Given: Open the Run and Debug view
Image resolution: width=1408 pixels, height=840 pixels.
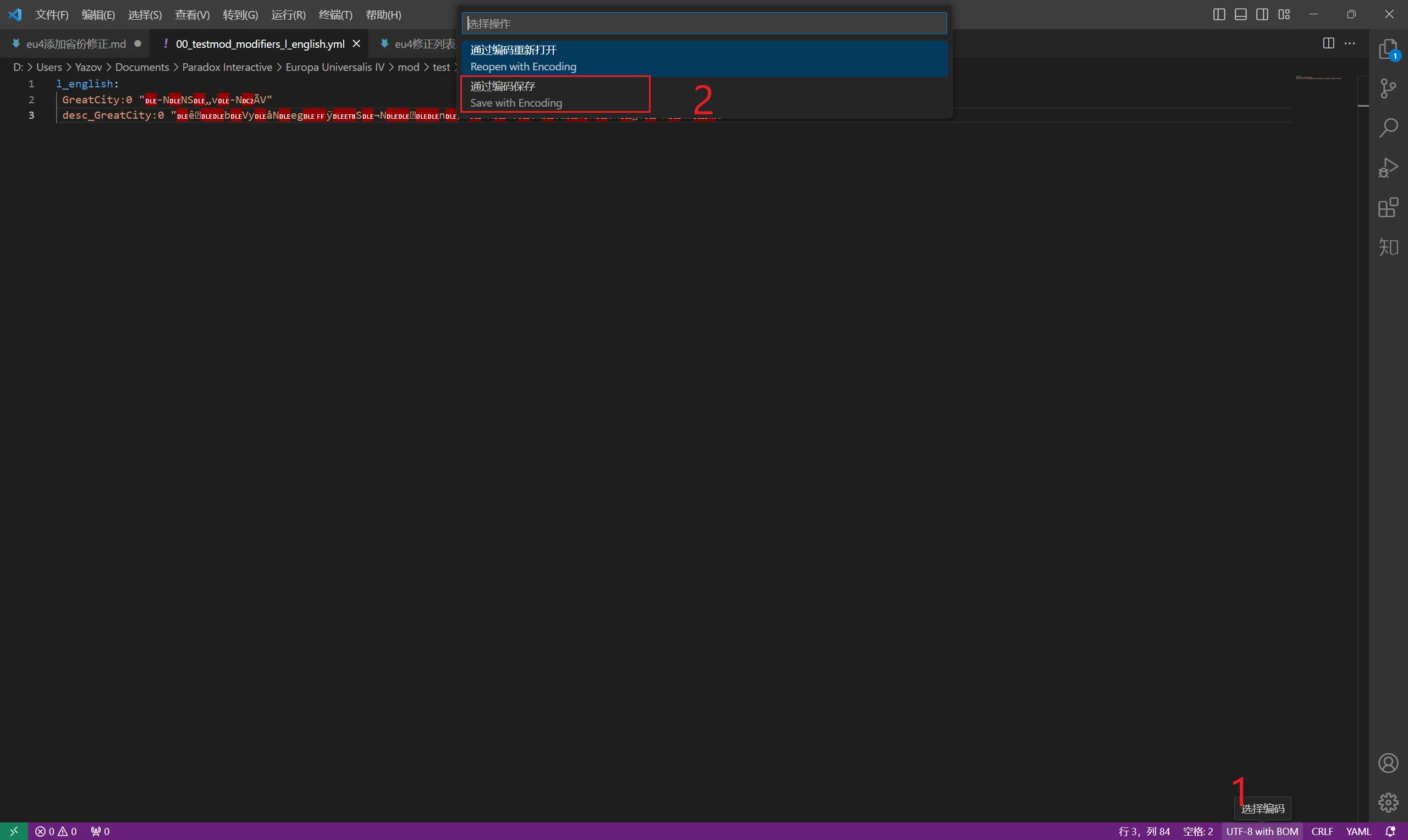Looking at the screenshot, I should click(x=1388, y=168).
